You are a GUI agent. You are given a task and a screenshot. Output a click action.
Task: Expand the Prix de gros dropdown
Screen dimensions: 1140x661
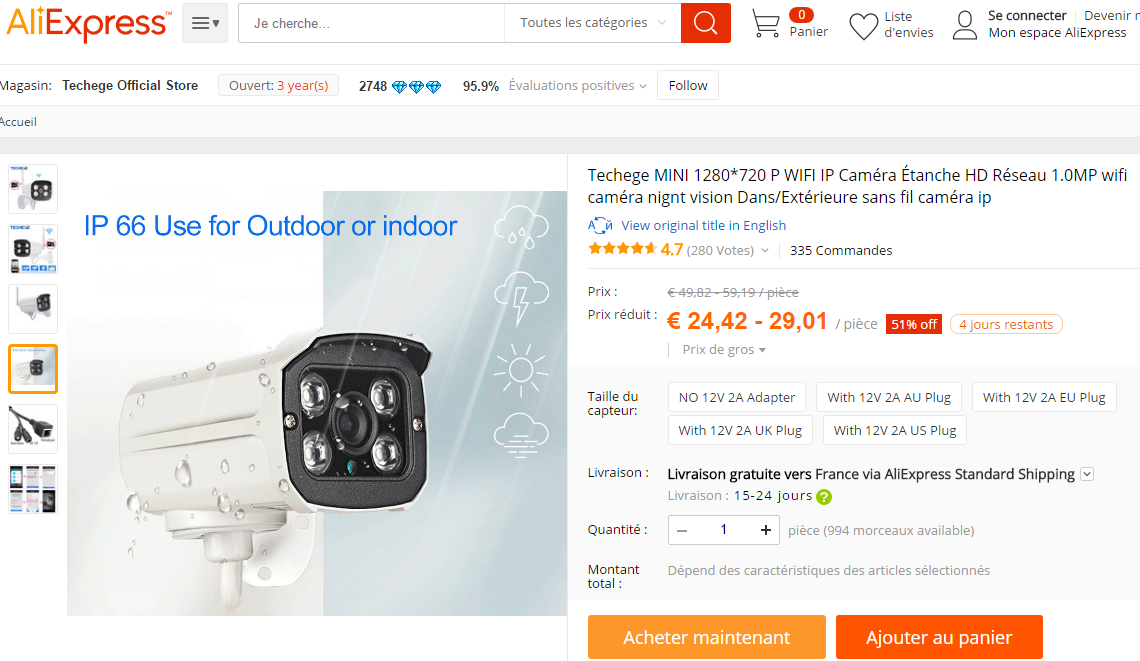pyautogui.click(x=724, y=350)
